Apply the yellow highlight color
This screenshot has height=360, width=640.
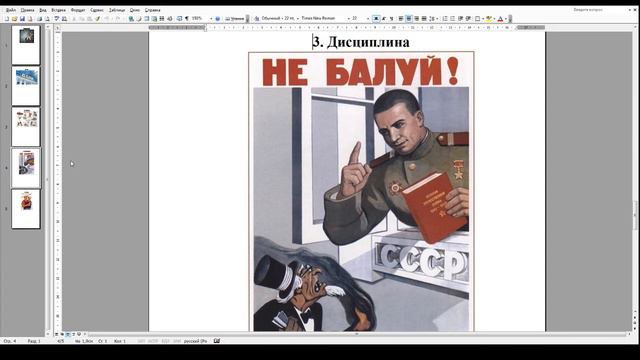[x=489, y=18]
